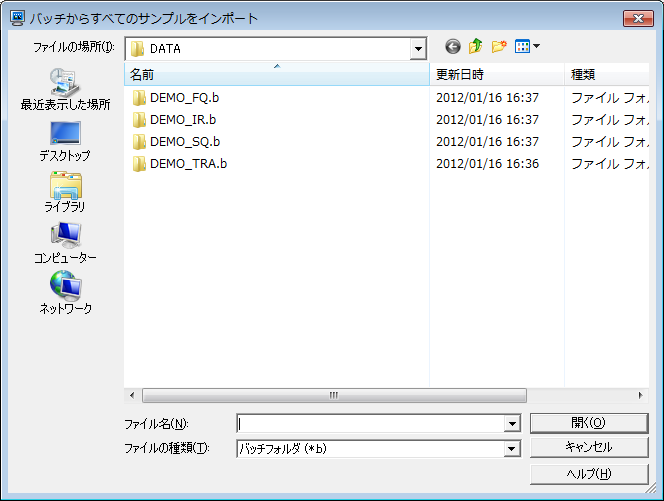Sort by 更新日時 column header
The width and height of the screenshot is (664, 501).
tap(497, 75)
